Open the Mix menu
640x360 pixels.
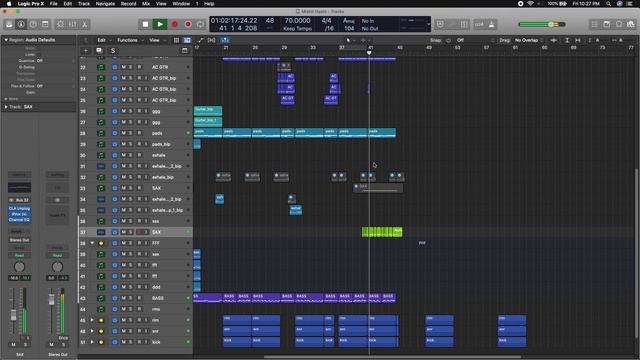coord(146,4)
